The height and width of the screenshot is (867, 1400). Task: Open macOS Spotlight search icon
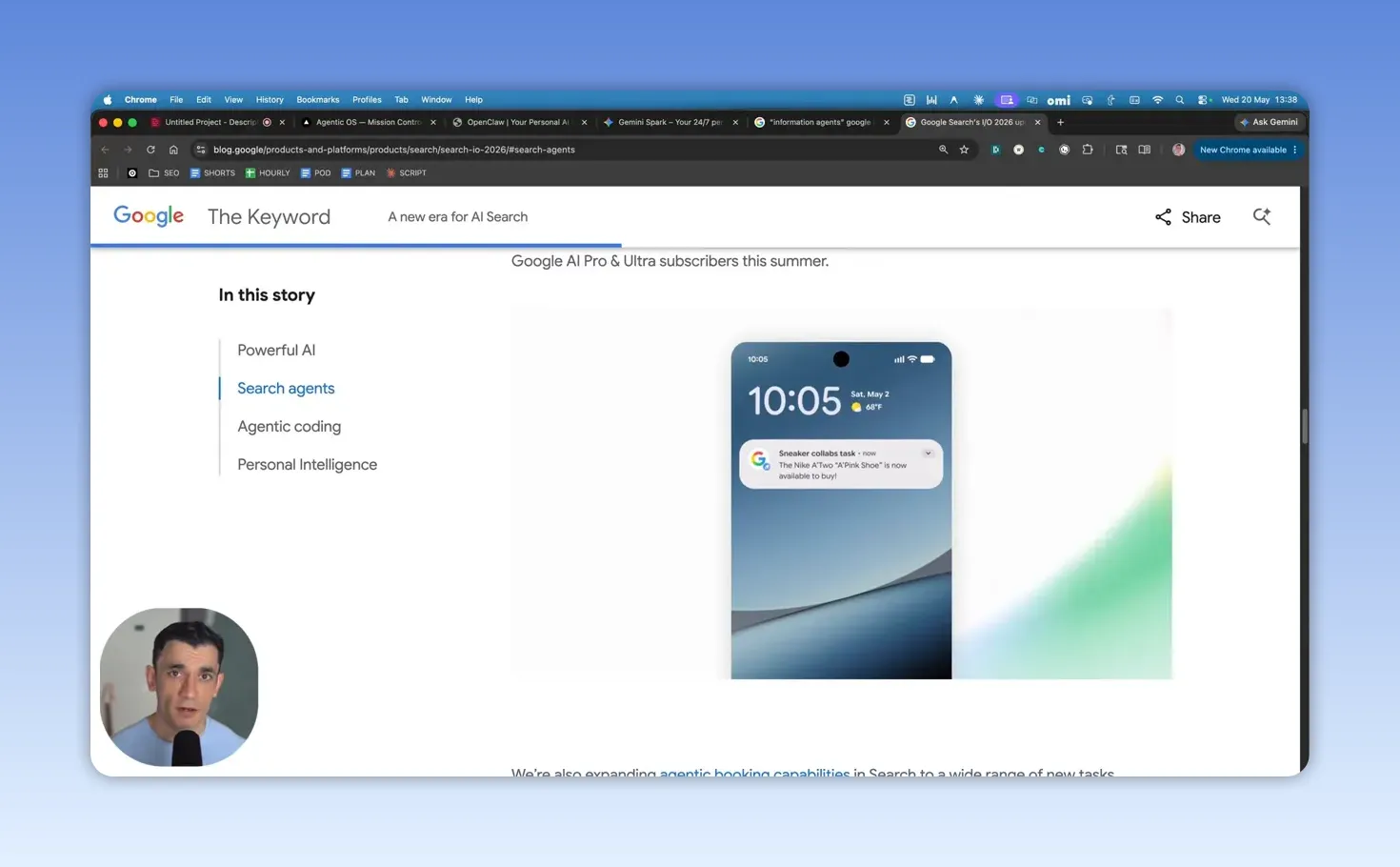1180,100
